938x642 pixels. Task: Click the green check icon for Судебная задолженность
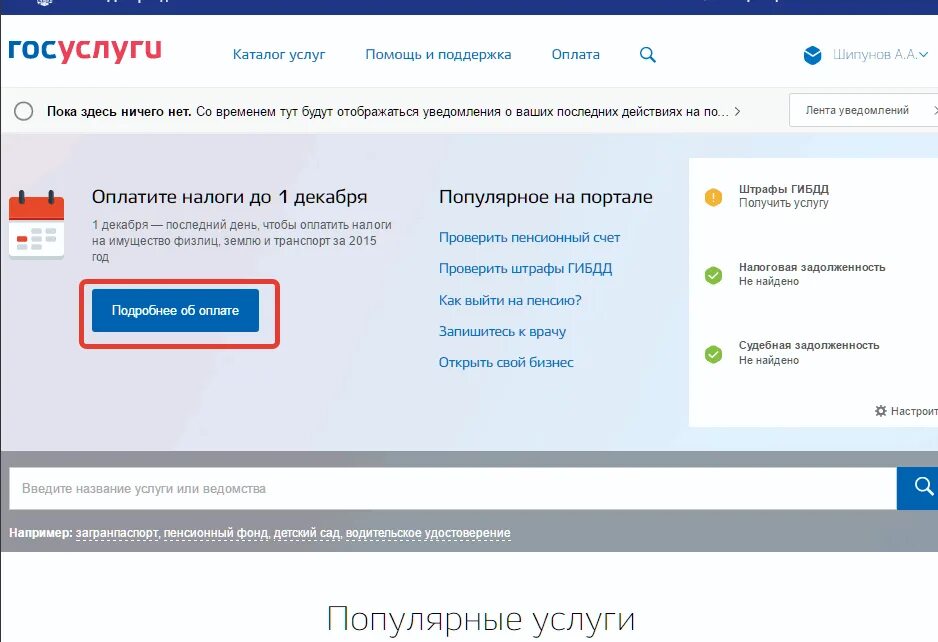click(713, 354)
